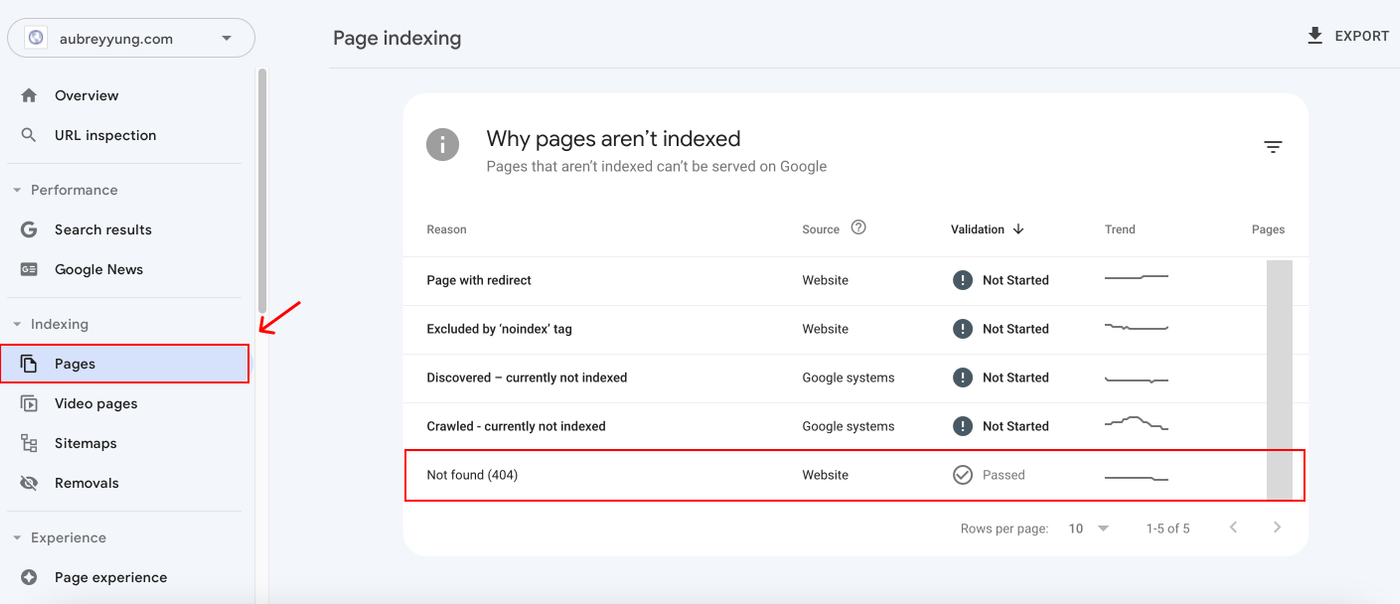The width and height of the screenshot is (1400, 604).
Task: Open the aubreyyung.com property dropdown
Action: click(x=227, y=36)
